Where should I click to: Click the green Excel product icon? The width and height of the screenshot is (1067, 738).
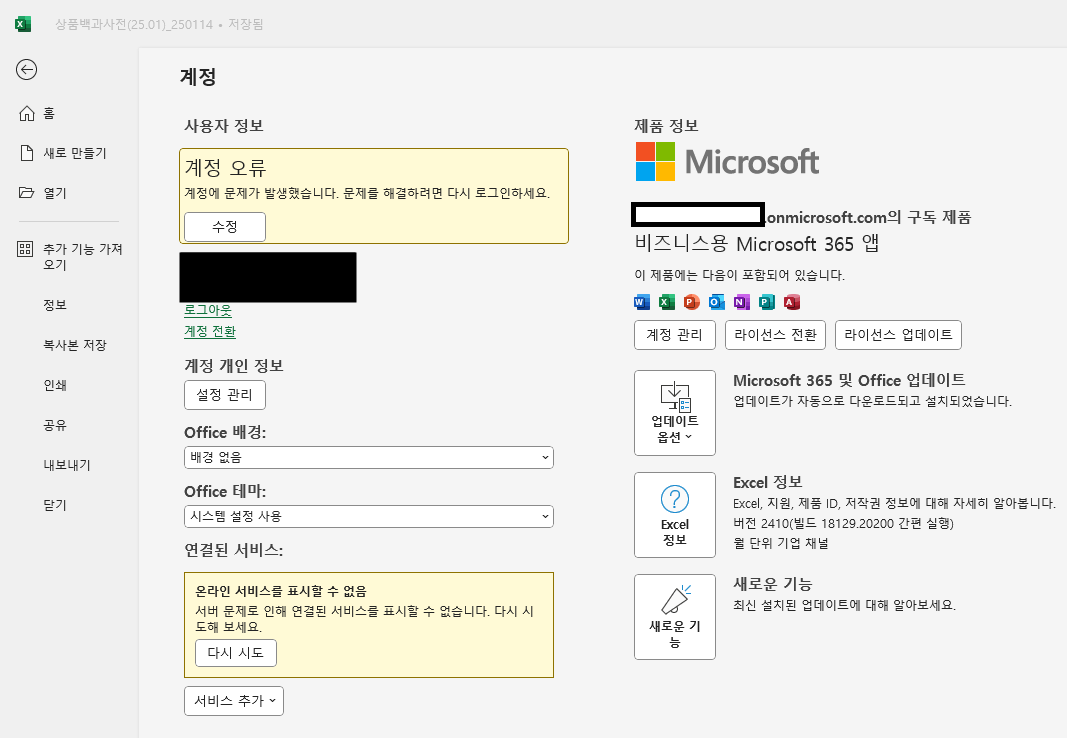point(667,302)
